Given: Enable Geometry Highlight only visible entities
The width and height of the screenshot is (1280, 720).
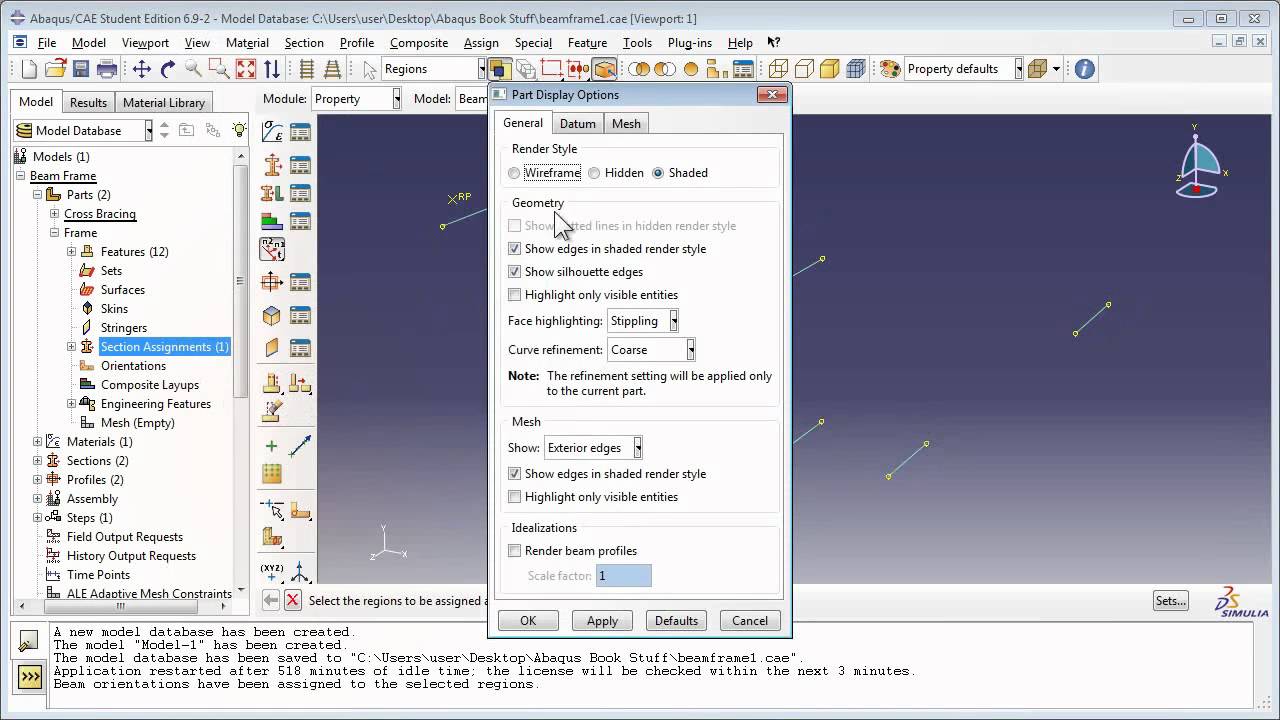Looking at the screenshot, I should click(x=515, y=295).
